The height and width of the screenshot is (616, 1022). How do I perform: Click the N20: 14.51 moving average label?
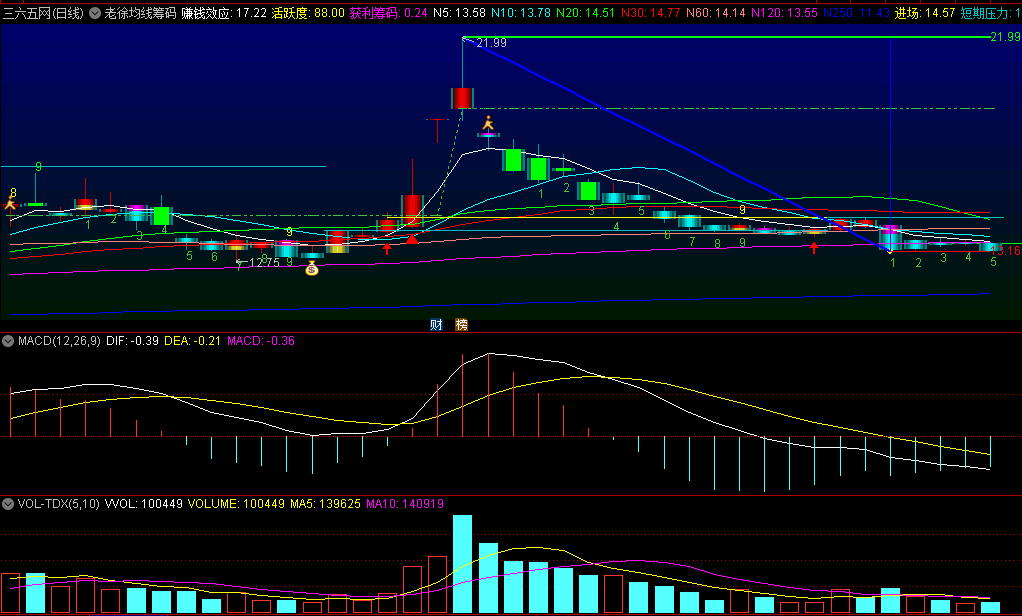pos(585,13)
